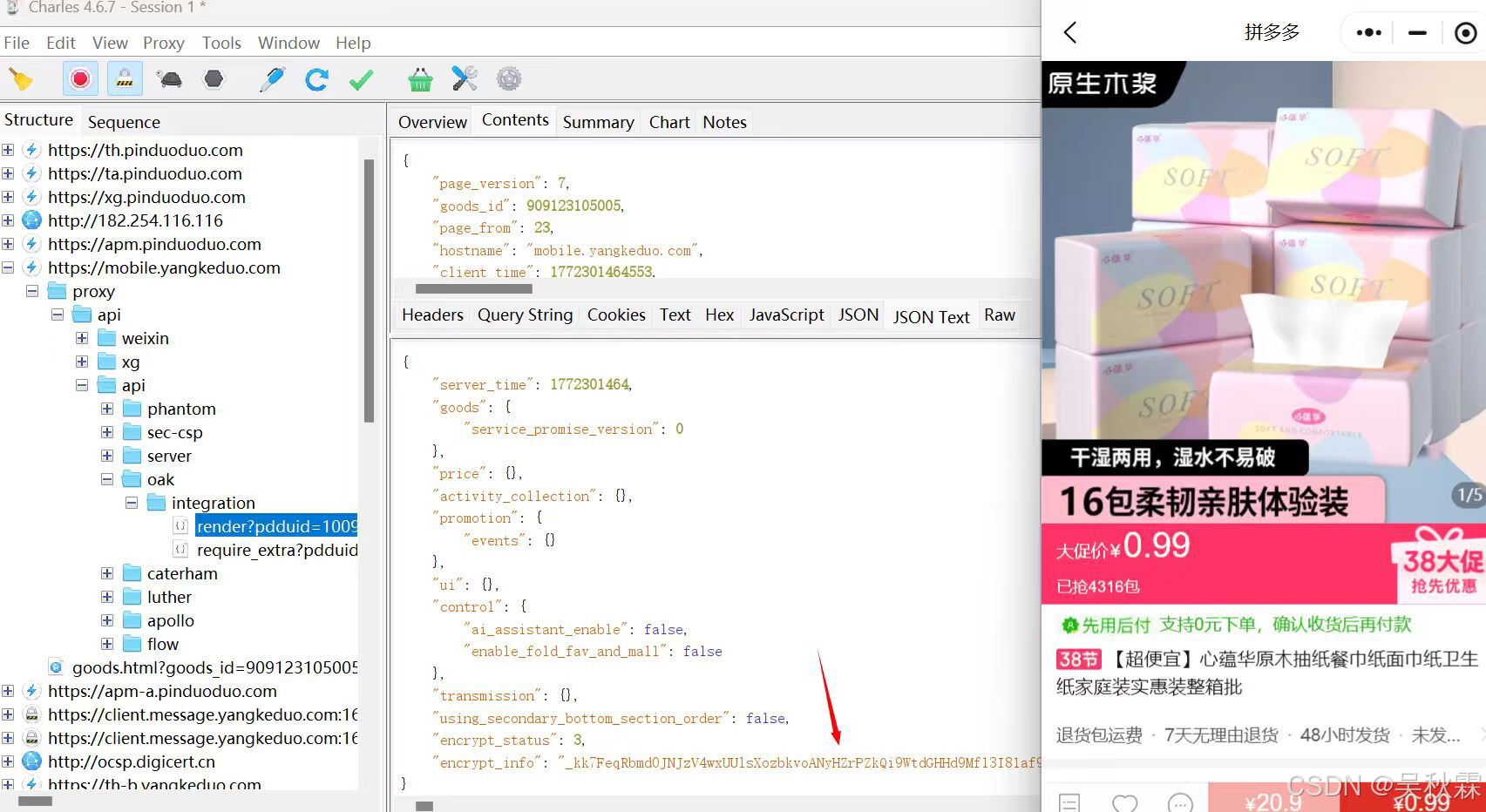Switch to the JSON tab
The image size is (1486, 812).
pos(858,315)
